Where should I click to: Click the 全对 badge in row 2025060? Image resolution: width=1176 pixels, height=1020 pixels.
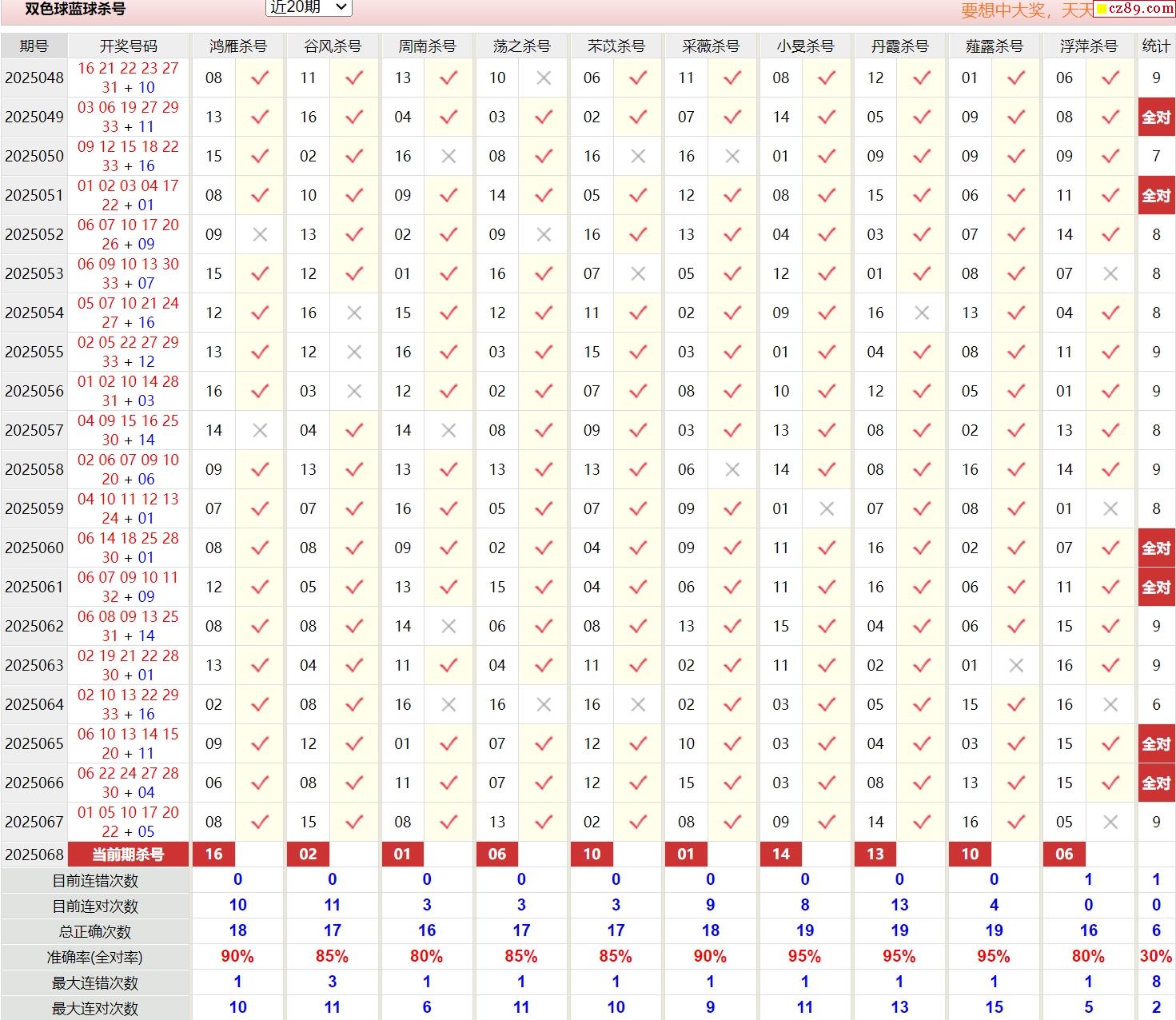coord(1156,548)
